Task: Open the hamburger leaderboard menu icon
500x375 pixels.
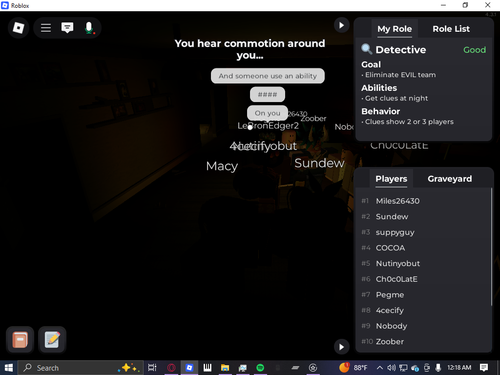Action: pos(46,28)
